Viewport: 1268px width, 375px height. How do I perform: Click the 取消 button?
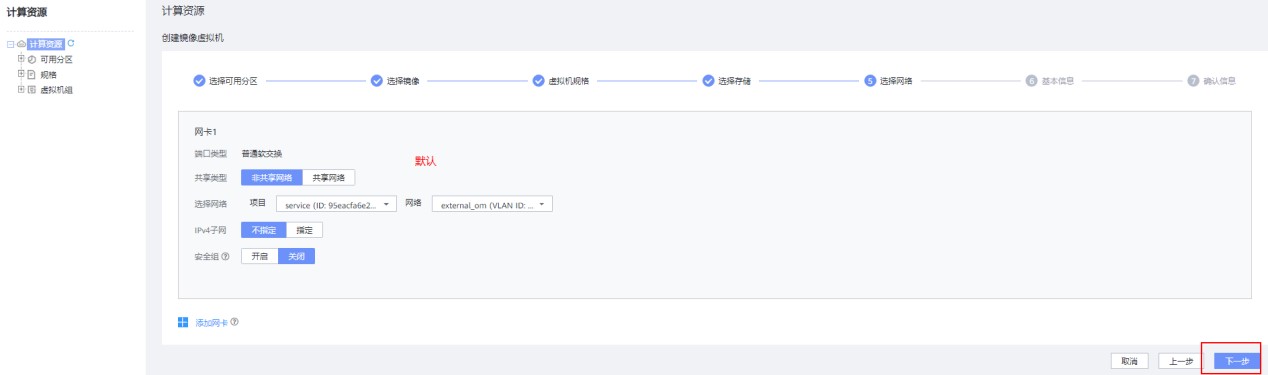[1130, 361]
